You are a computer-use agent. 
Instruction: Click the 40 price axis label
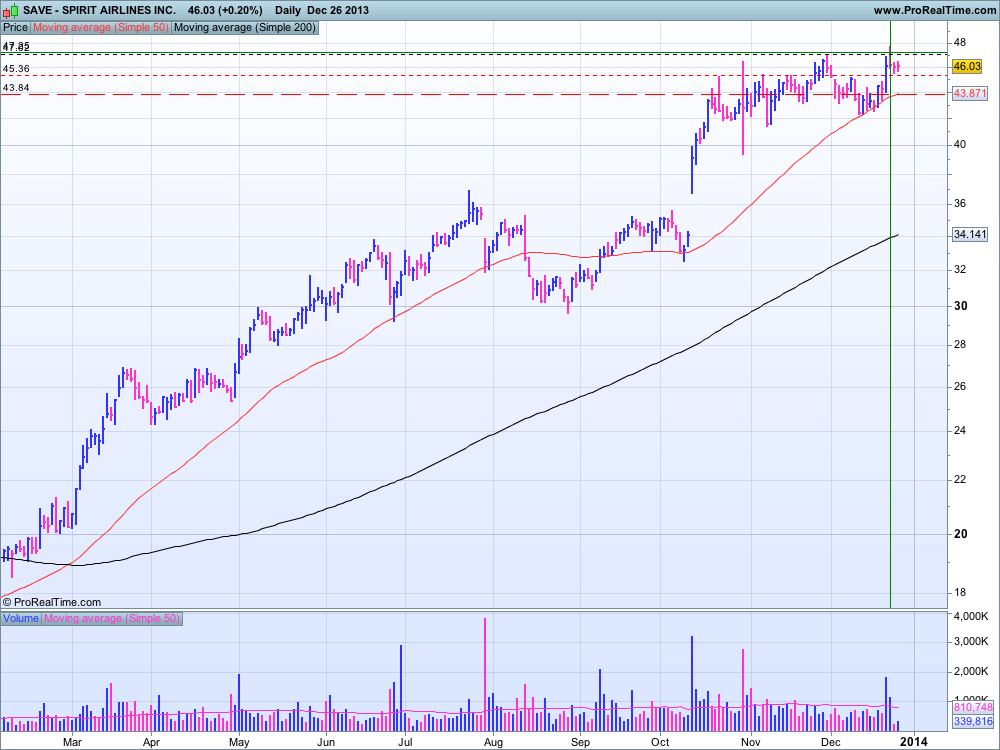point(959,144)
